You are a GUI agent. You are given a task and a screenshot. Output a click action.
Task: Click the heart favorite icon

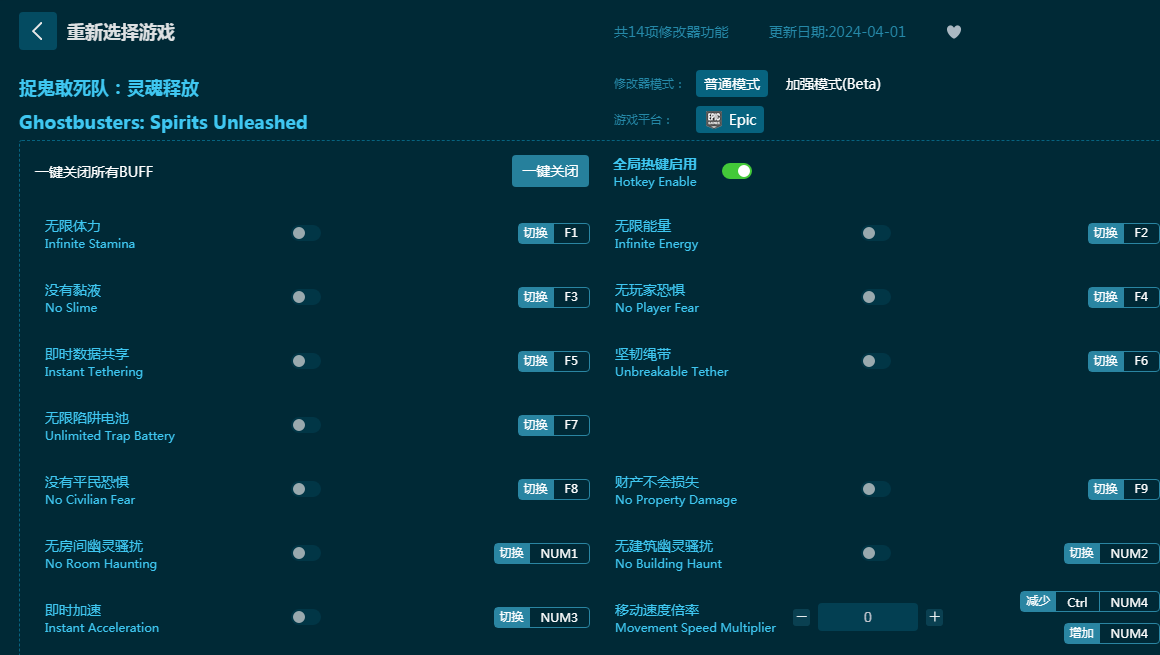click(x=954, y=32)
